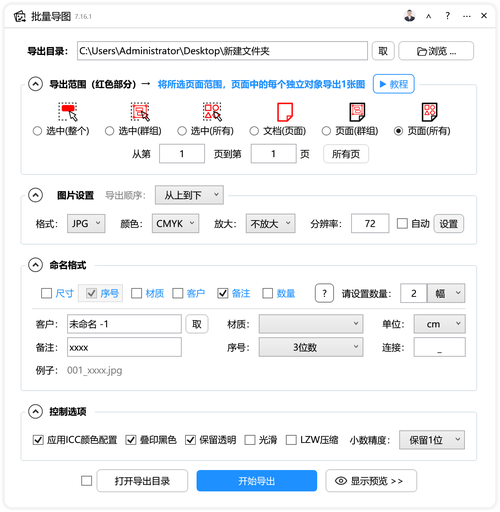500x512 pixels.
Task: Click 取 button next to 客户 field
Action: click(x=197, y=324)
